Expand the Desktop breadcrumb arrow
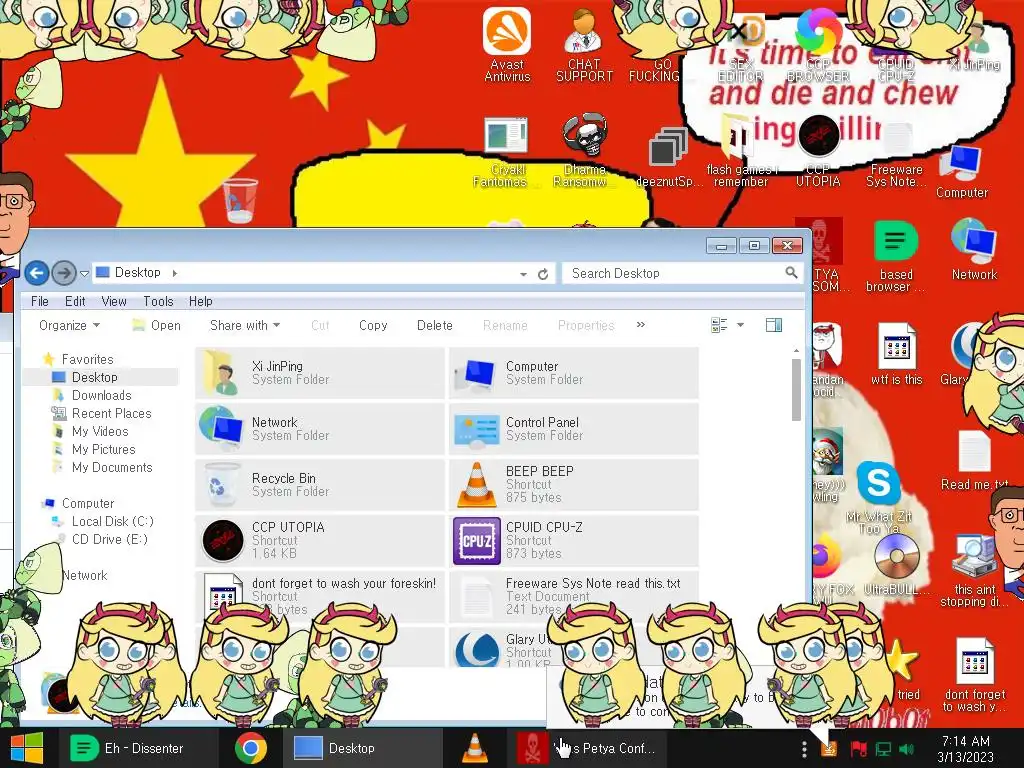1024x768 pixels. [174, 273]
